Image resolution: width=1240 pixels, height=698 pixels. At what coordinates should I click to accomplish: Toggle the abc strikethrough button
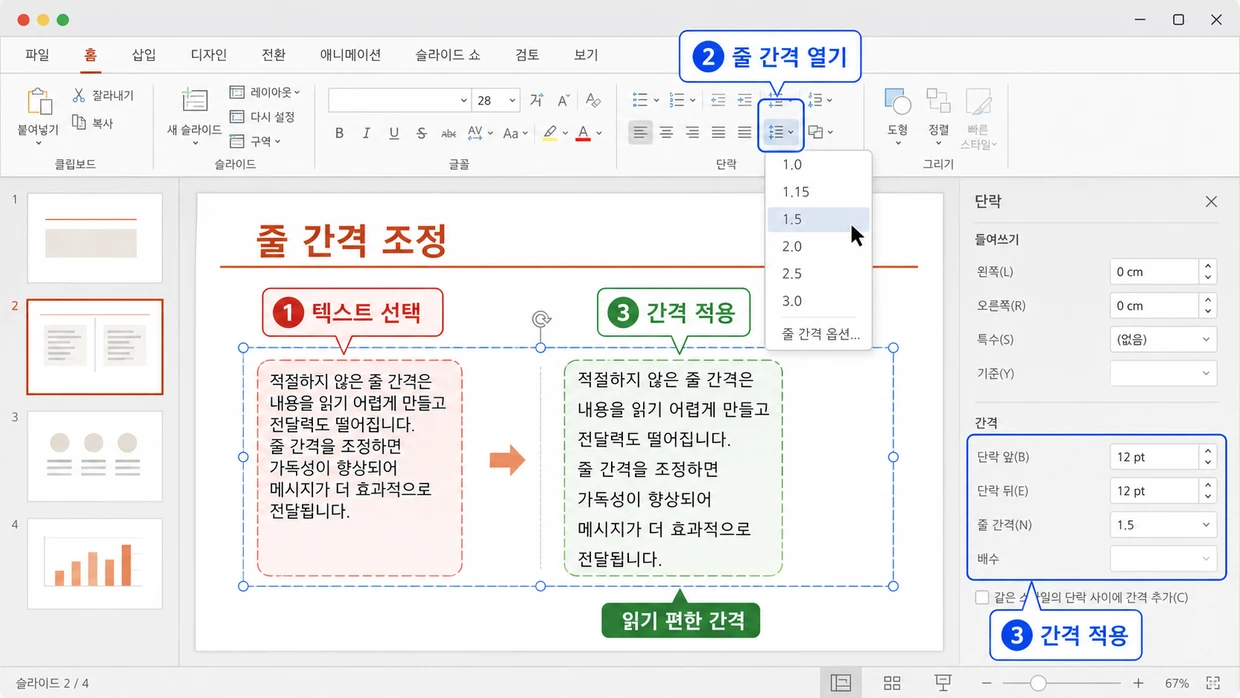pyautogui.click(x=449, y=133)
